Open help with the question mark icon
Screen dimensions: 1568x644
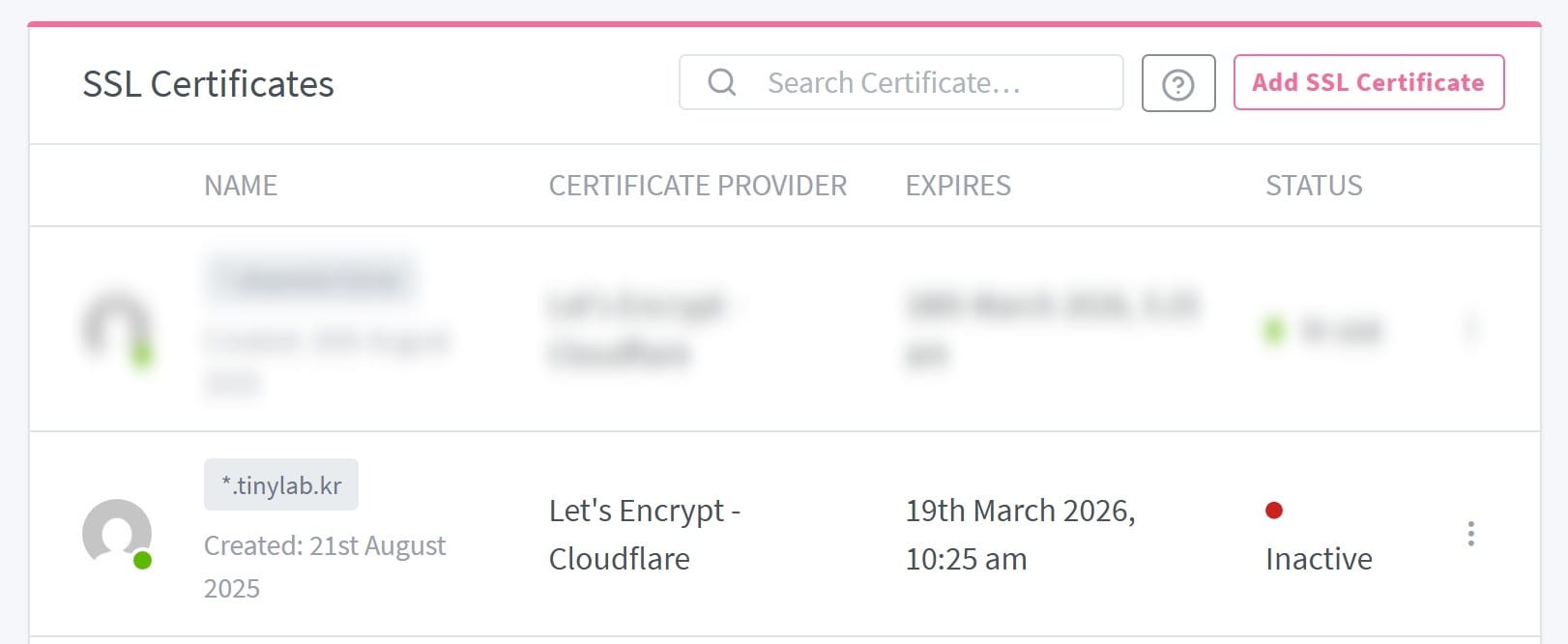pos(1177,84)
